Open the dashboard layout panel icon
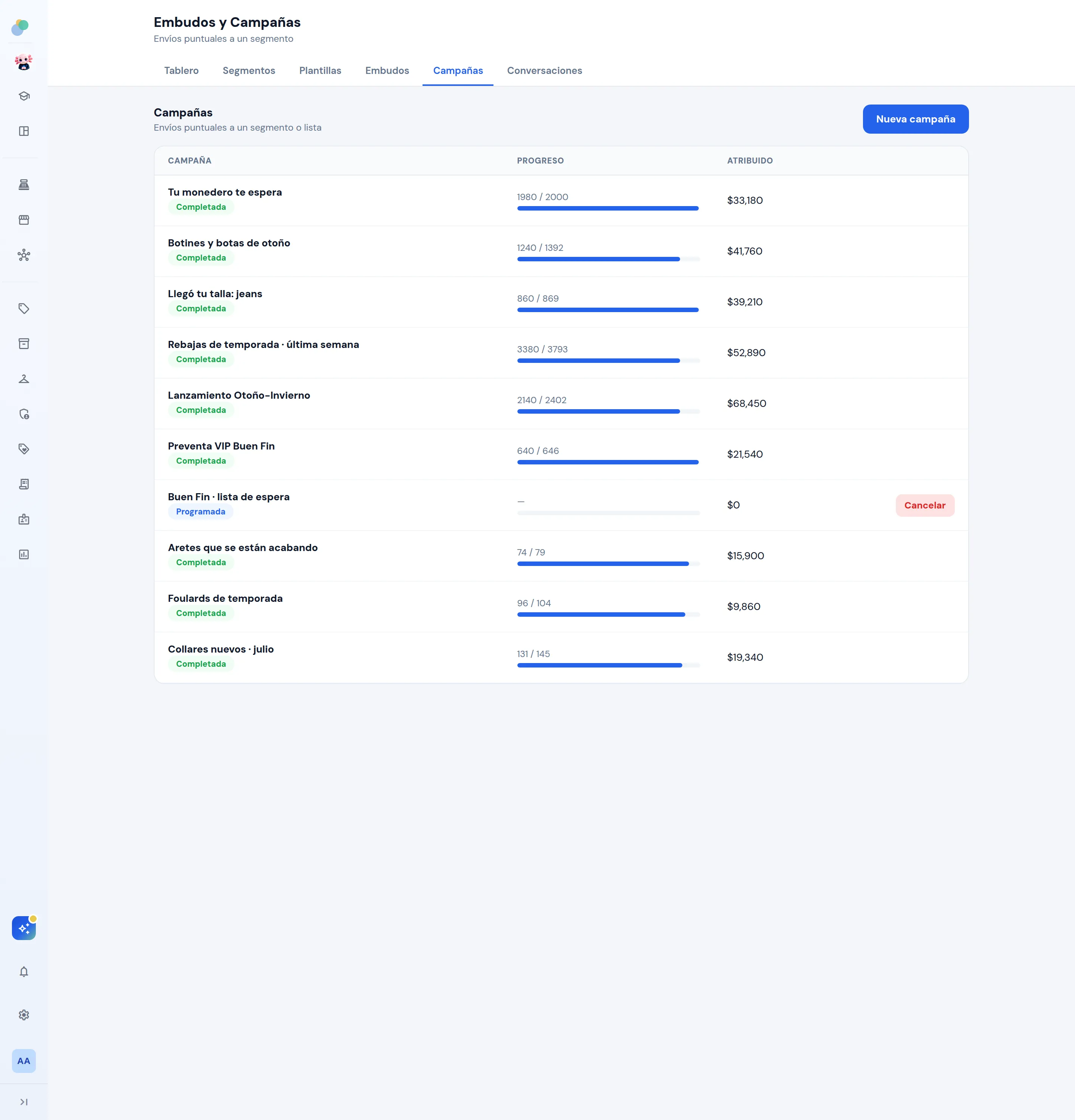This screenshot has height=1120, width=1075. pos(24,131)
